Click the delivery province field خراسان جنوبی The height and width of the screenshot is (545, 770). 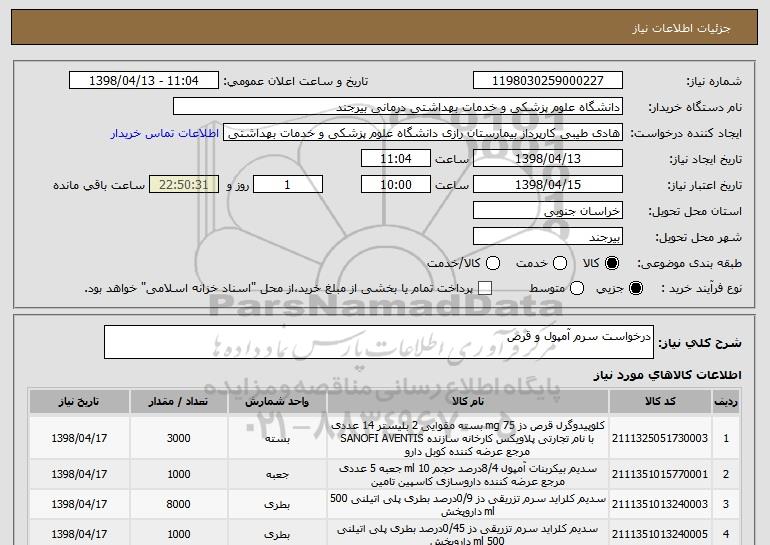point(548,211)
